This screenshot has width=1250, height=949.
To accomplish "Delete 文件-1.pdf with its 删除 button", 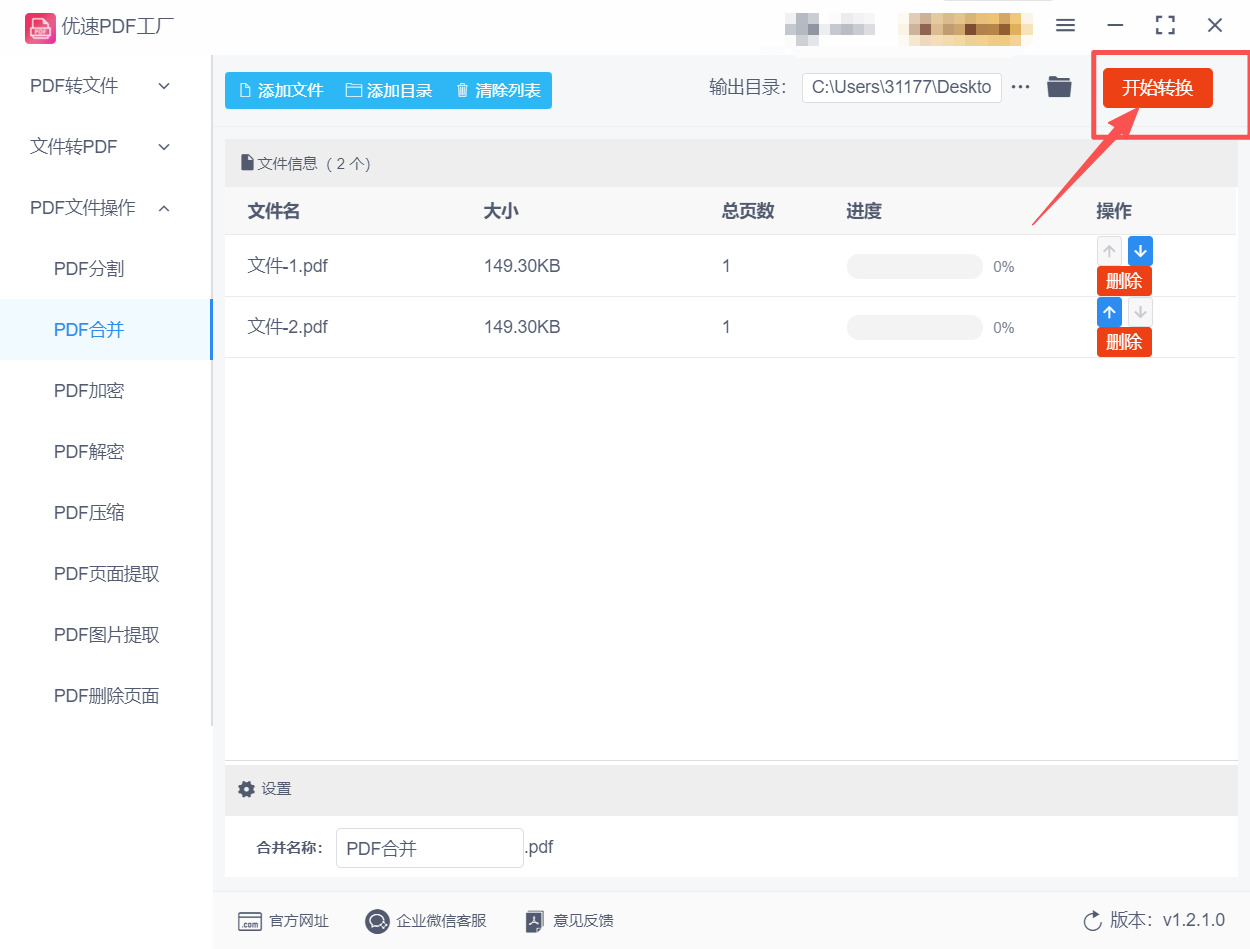I will point(1124,281).
